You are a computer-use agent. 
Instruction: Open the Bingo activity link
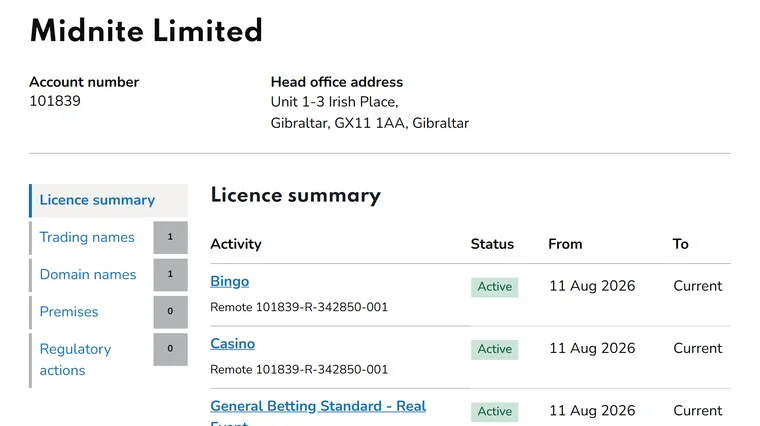pos(230,282)
